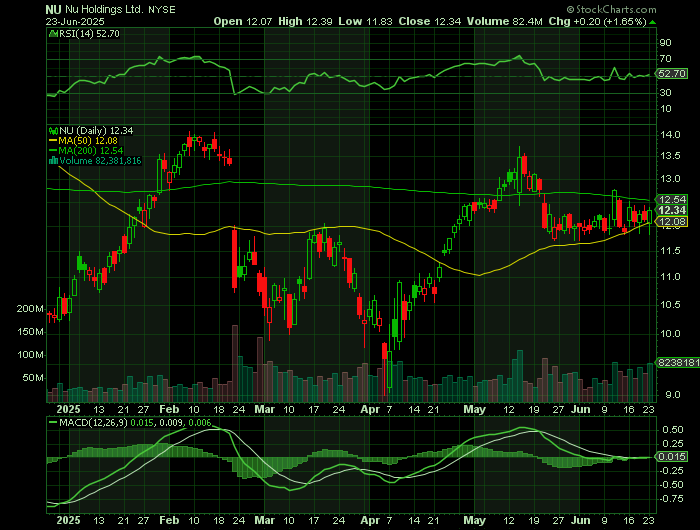
Task: Click the MACD 0.50 axis label
Action: click(673, 430)
